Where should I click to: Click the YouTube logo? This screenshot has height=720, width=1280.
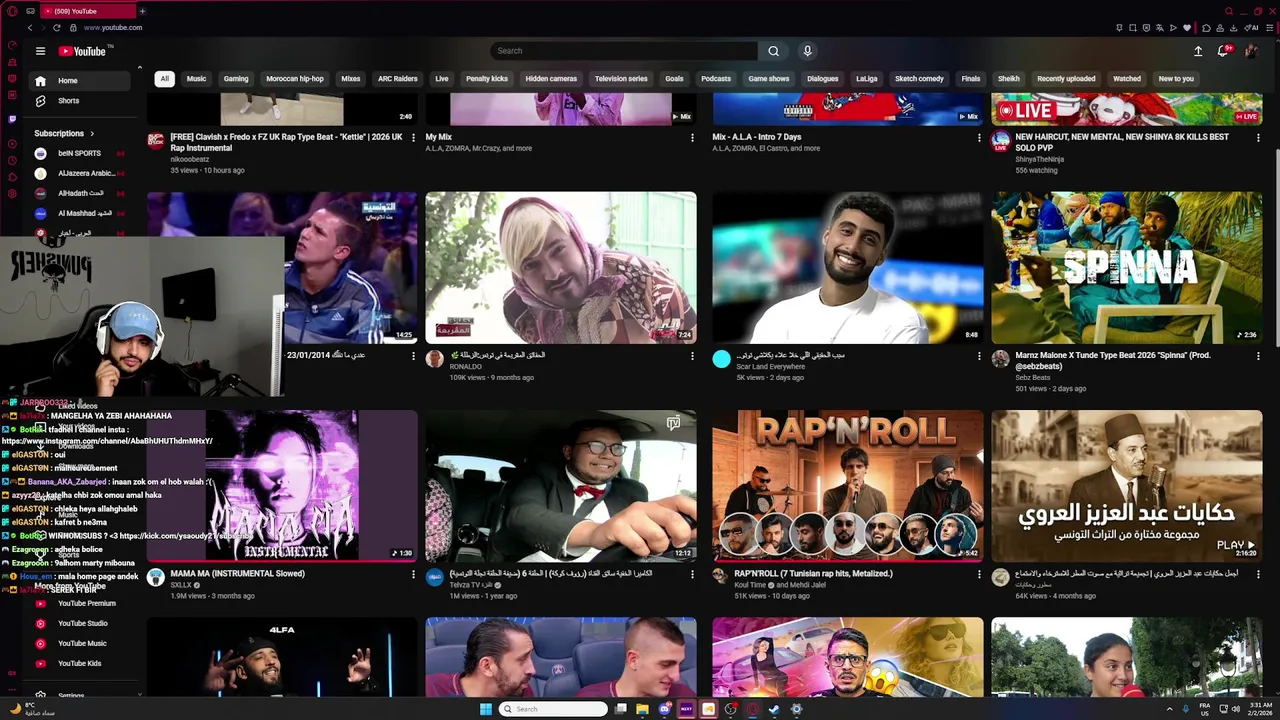pyautogui.click(x=84, y=51)
